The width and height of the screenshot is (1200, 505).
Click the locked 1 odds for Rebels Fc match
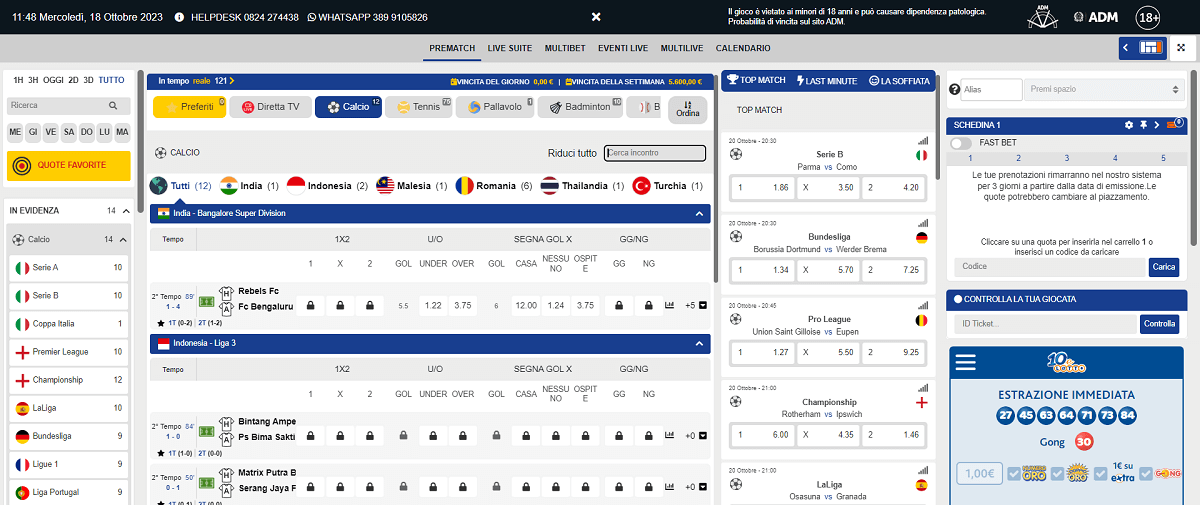click(x=311, y=306)
